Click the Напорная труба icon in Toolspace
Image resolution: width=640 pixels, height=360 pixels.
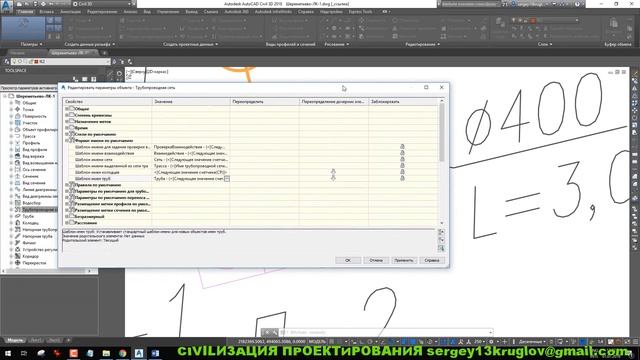pos(18,236)
